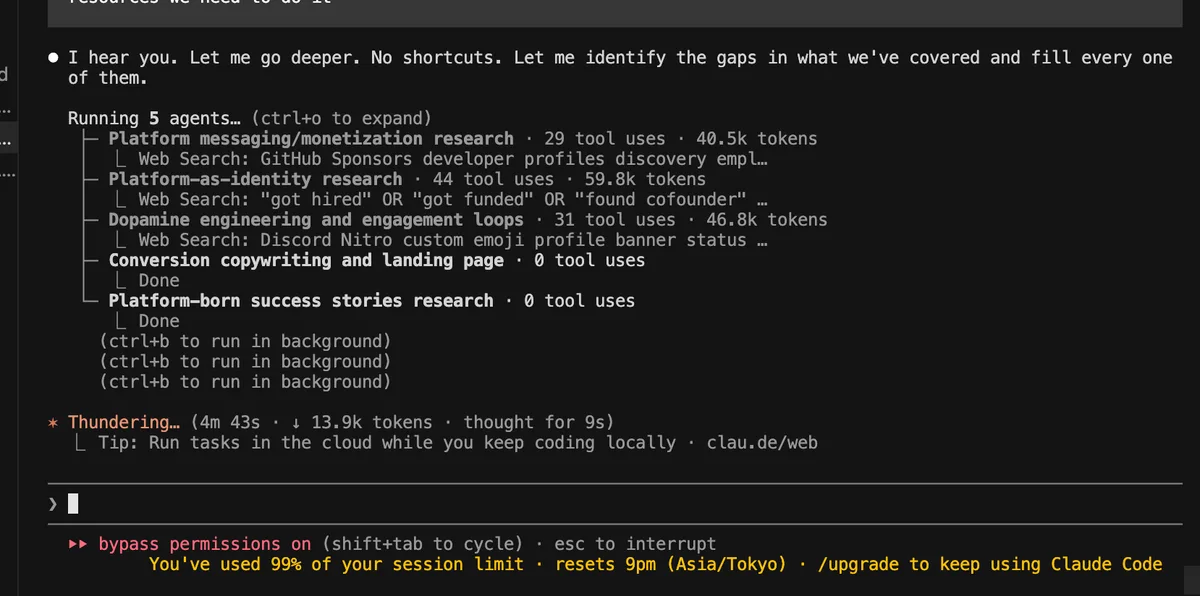This screenshot has width=1200, height=596.
Task: Click the down-arrow icon beside 13.9k tokens
Action: point(296,422)
